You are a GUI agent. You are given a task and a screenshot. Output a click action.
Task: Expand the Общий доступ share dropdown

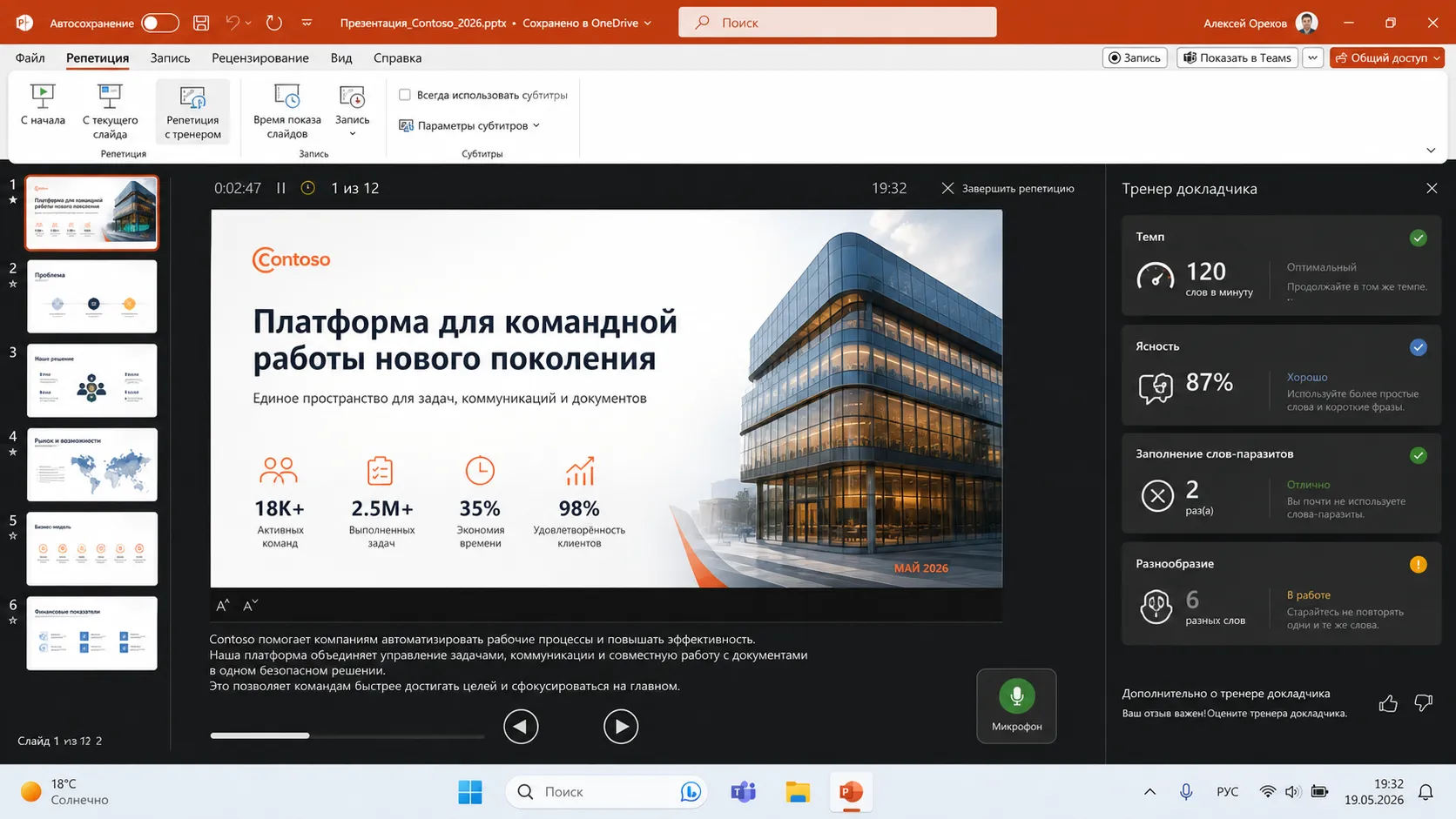[x=1437, y=57]
